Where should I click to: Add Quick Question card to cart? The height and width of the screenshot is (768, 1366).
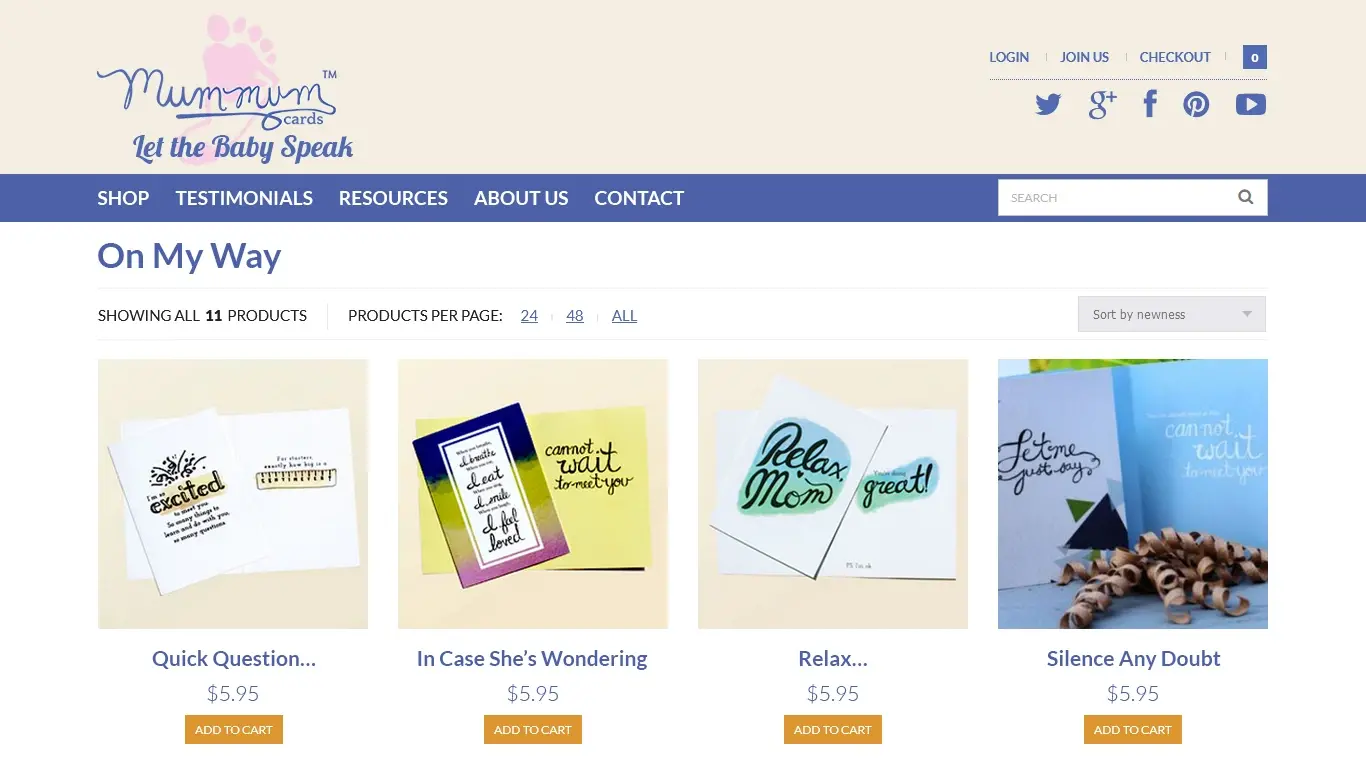(233, 730)
